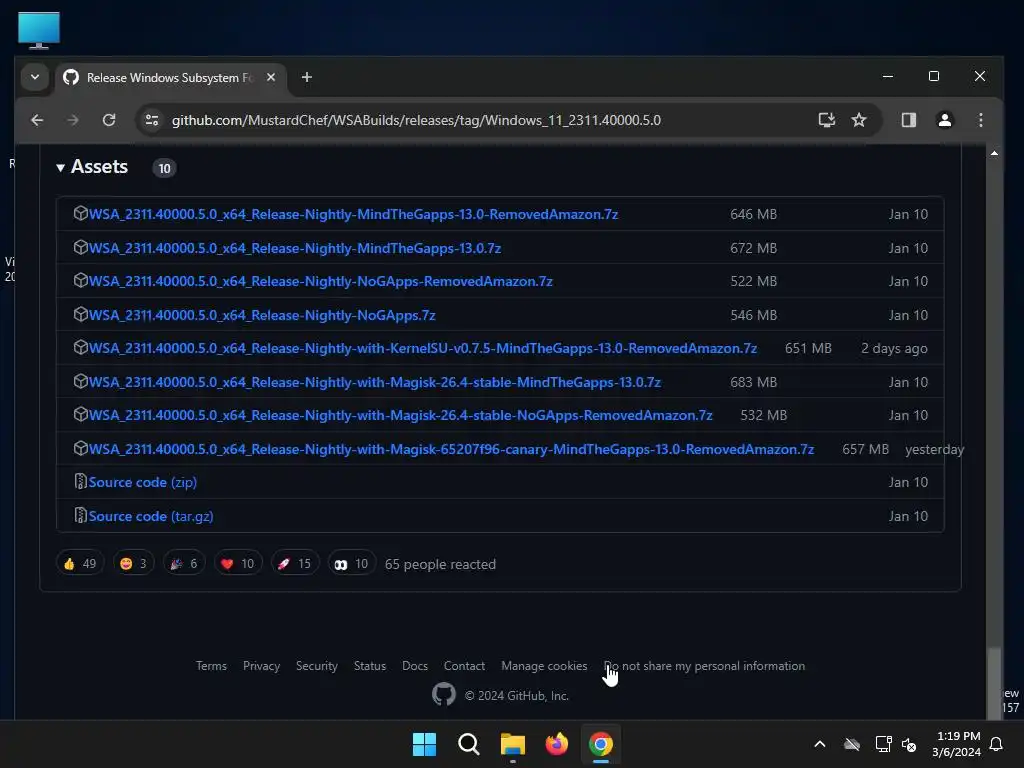Click the scrollbar up arrow
1024x768 pixels.
994,153
